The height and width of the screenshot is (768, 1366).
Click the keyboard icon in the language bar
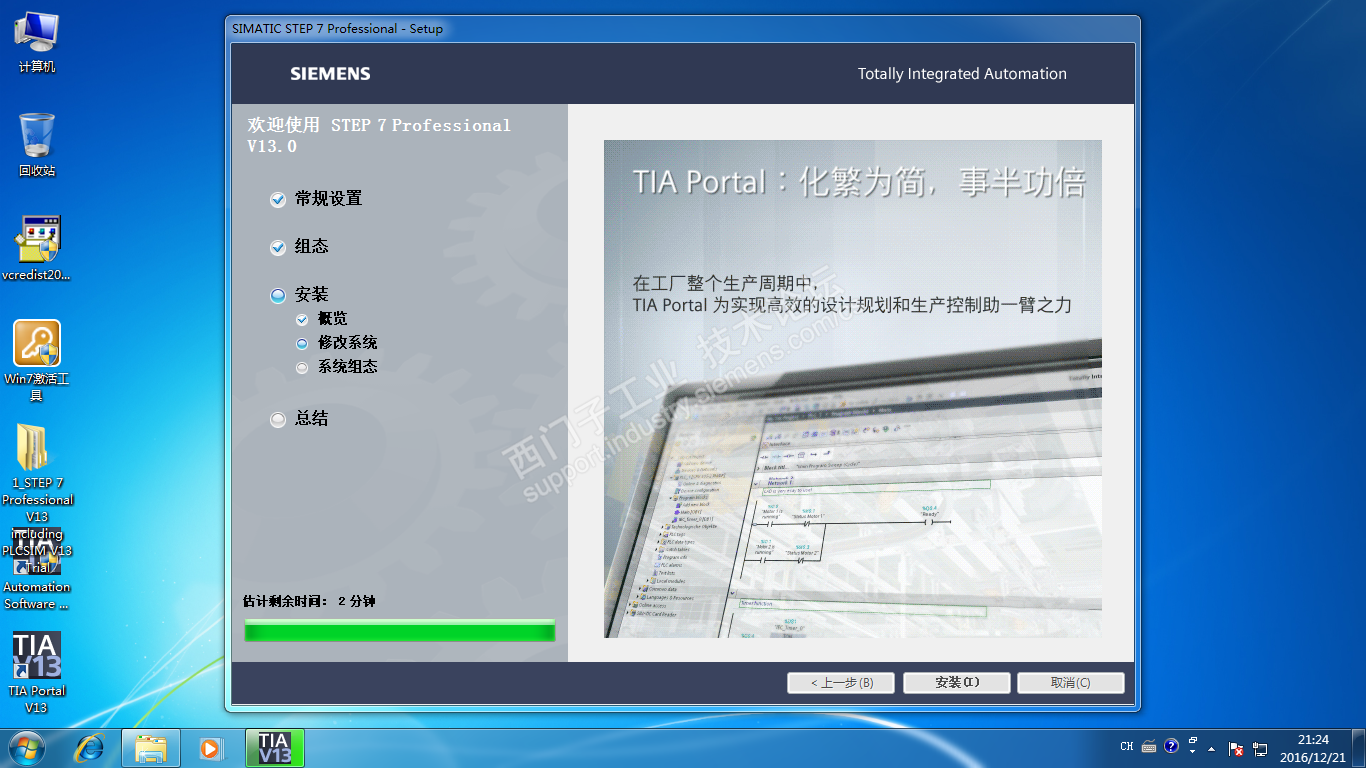click(x=1149, y=746)
